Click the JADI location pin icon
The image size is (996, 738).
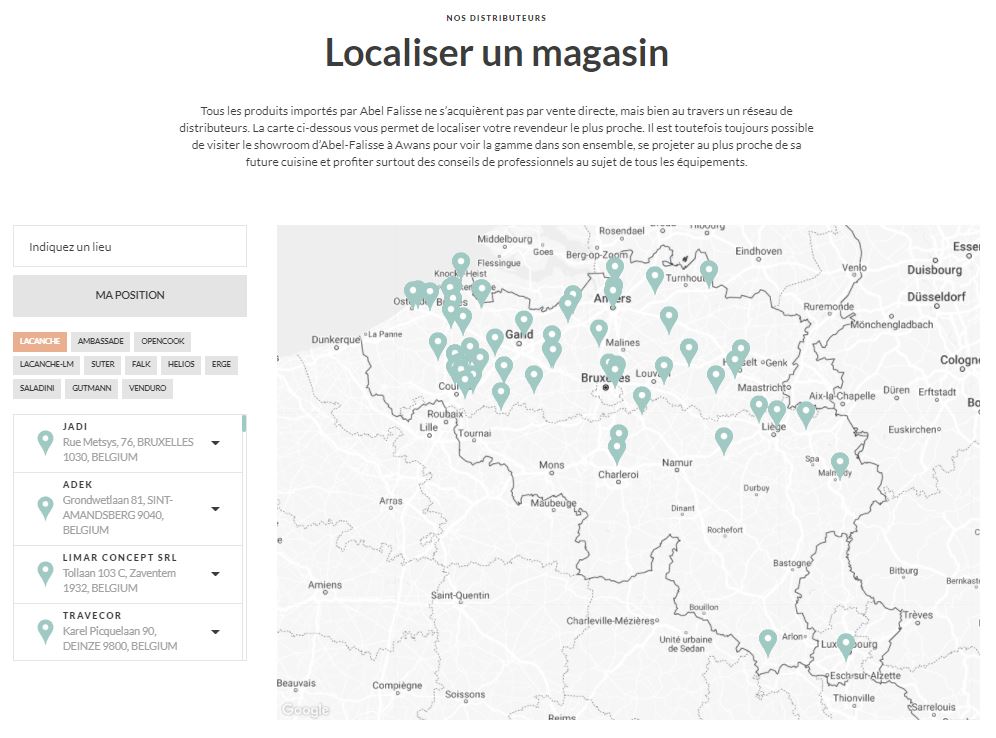point(45,442)
